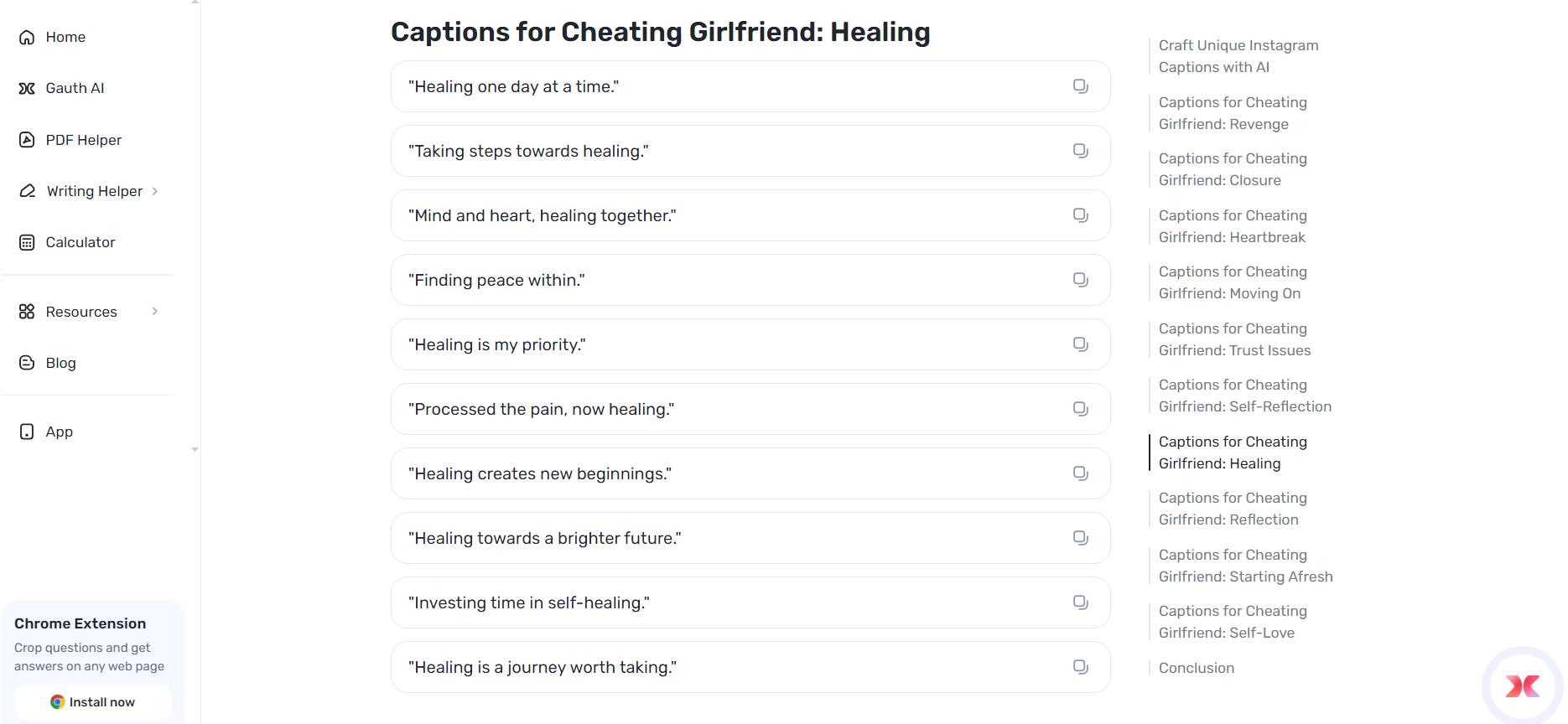The width and height of the screenshot is (1568, 724).
Task: Click the Resources grid icon
Action: pyautogui.click(x=26, y=311)
